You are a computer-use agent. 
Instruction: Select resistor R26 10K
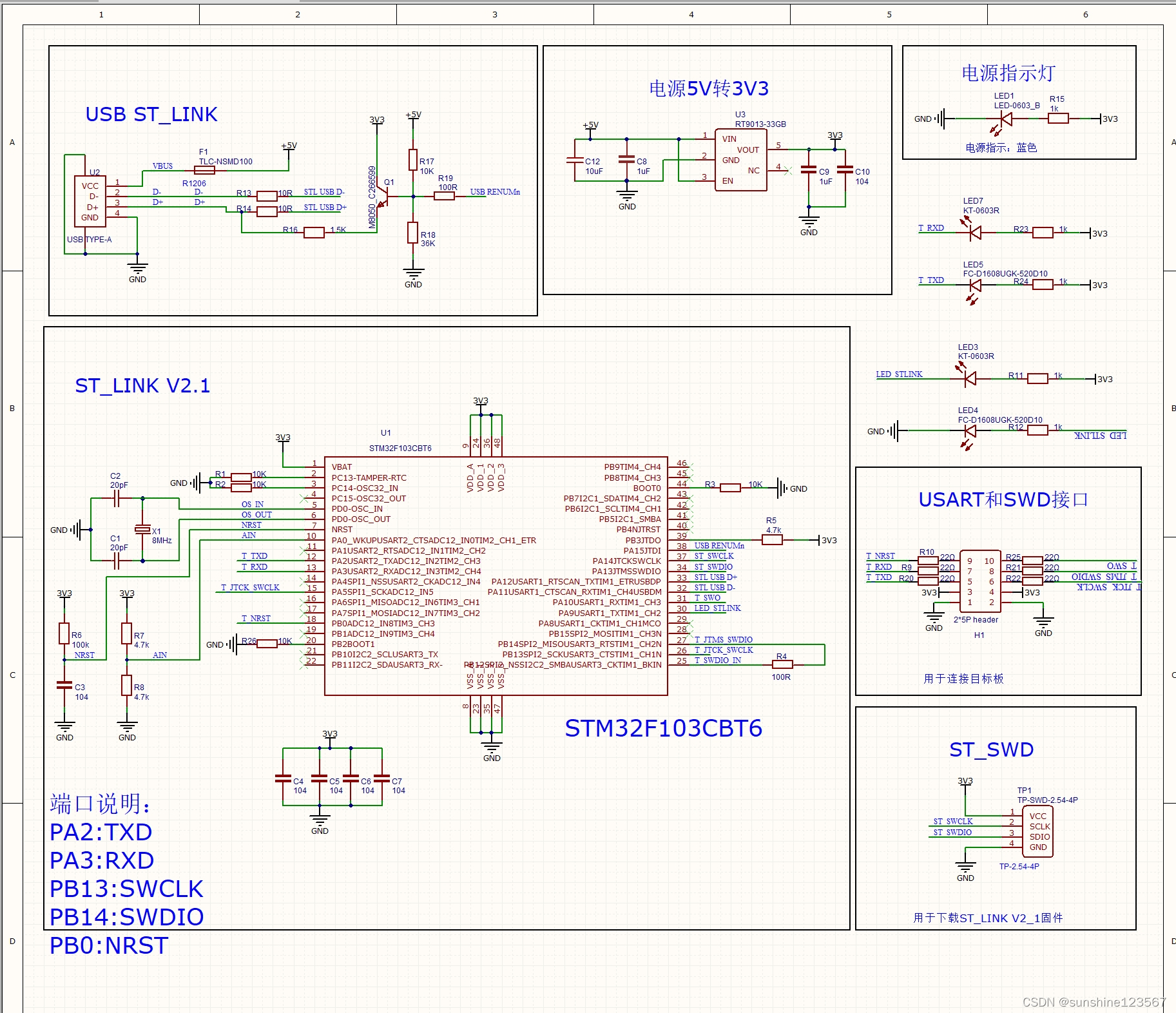click(x=267, y=644)
